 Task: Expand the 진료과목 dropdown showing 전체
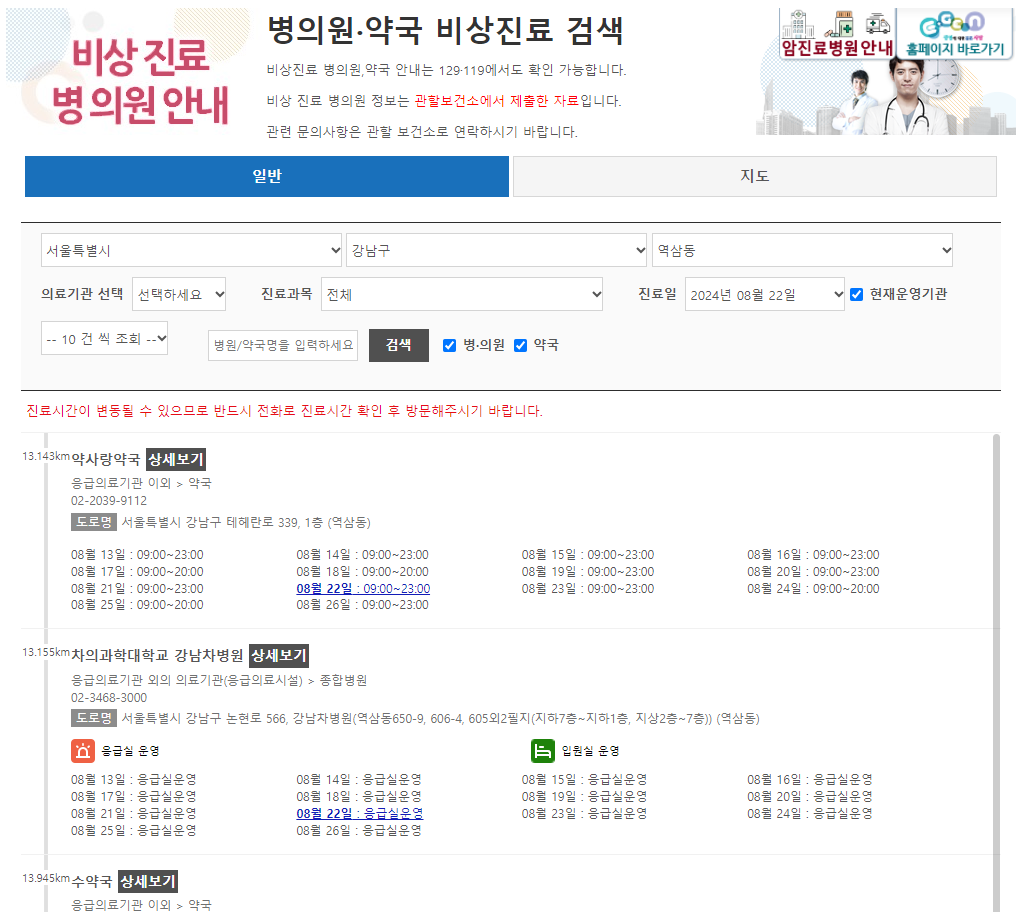(x=461, y=294)
